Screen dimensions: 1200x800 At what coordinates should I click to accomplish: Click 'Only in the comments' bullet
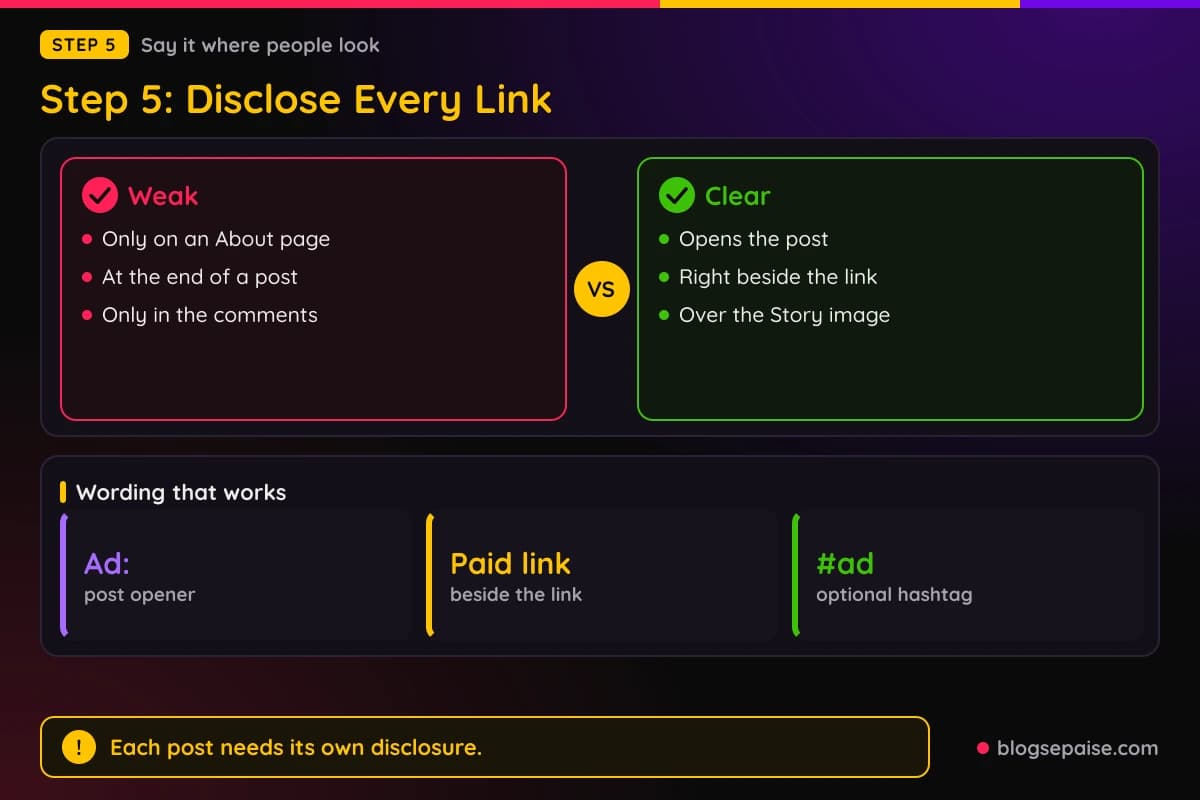[x=210, y=315]
